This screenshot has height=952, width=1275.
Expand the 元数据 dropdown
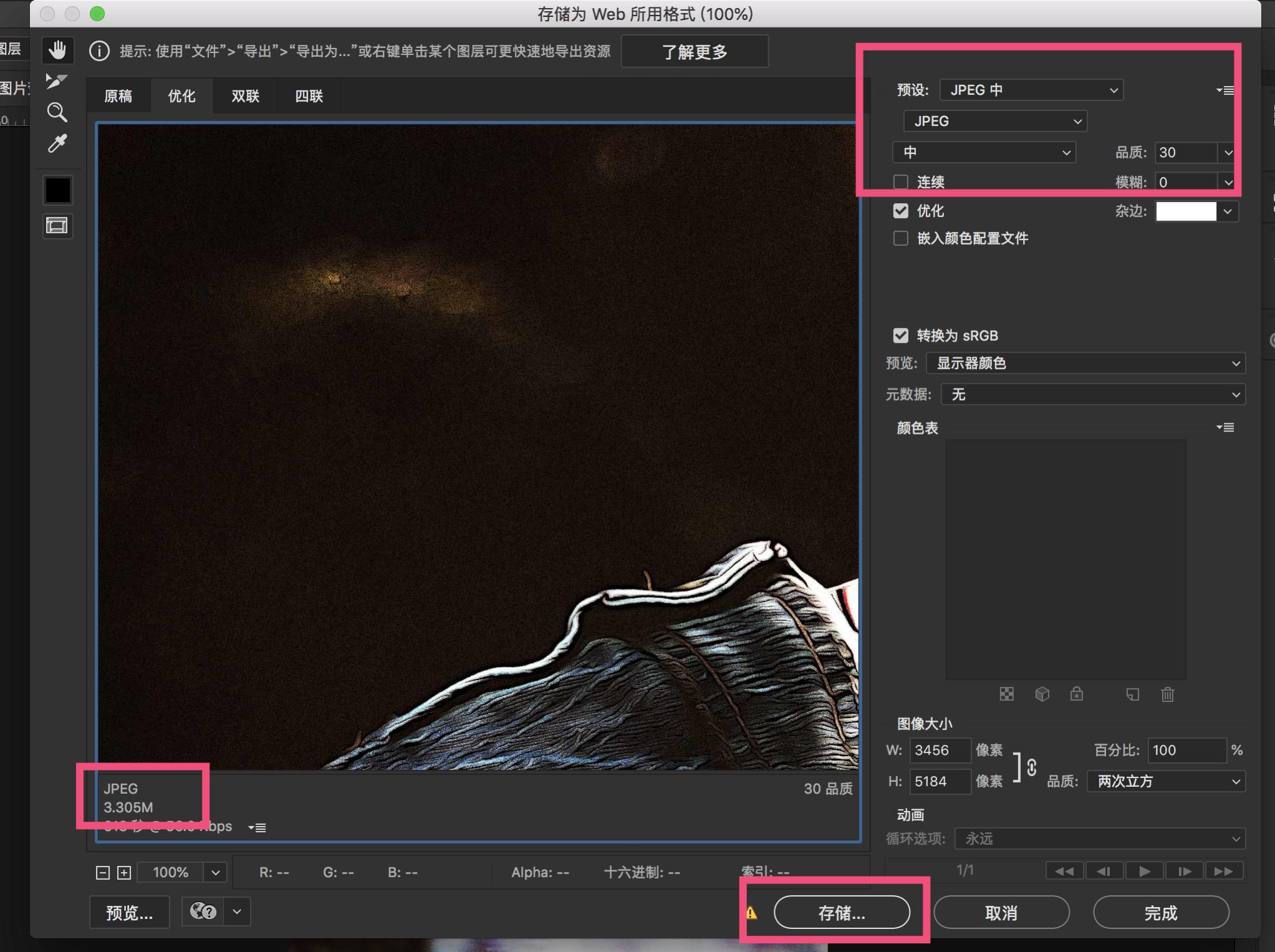(1092, 395)
